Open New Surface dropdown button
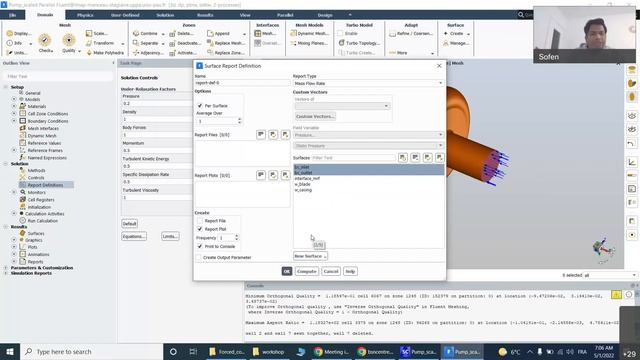Viewport: 640px width, 360px height. [x=310, y=256]
